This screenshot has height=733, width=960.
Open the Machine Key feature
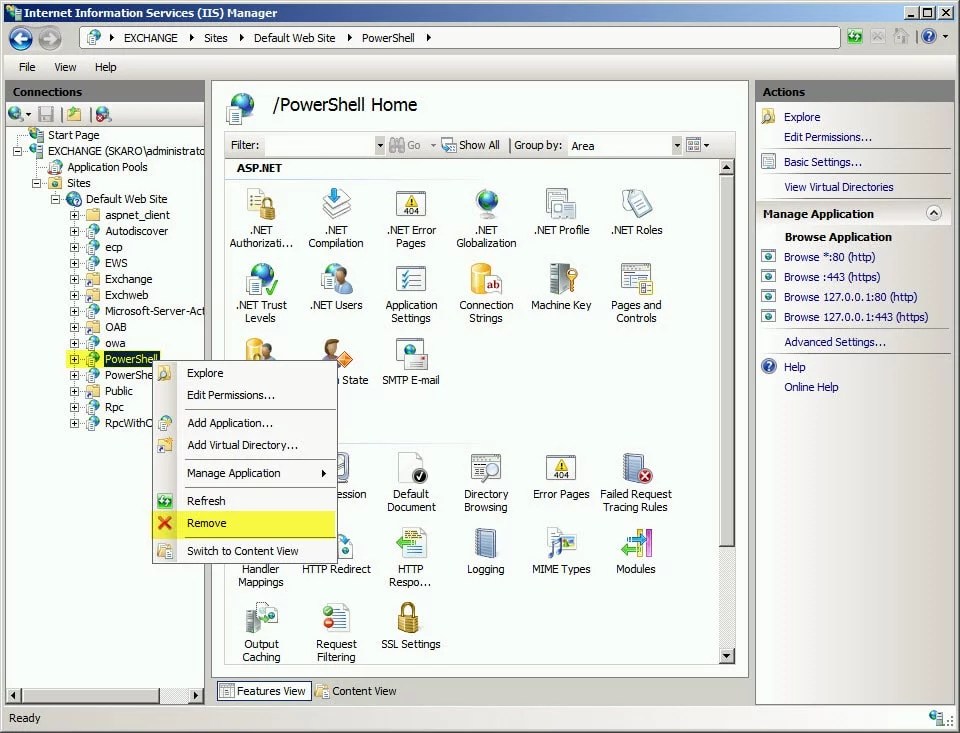click(561, 287)
